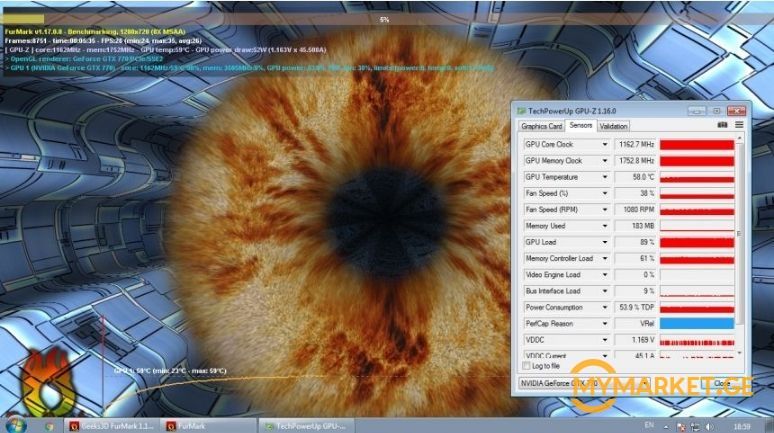Switch to the Graphics Card tab
774x433 pixels.
pyautogui.click(x=542, y=126)
